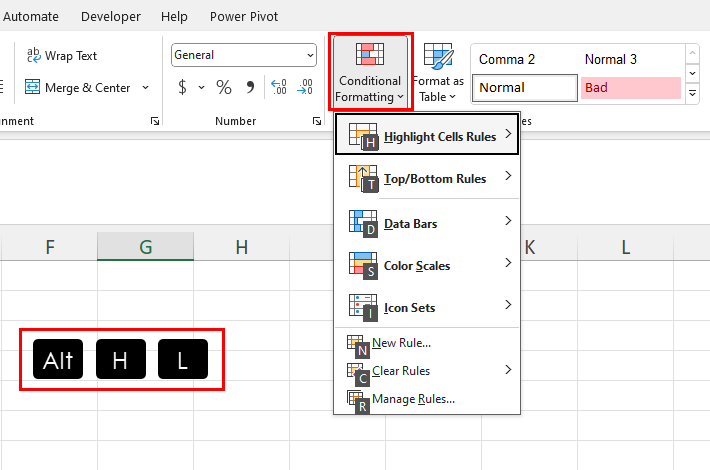
Task: Apply the Bad cell style swatch
Action: coord(631,88)
